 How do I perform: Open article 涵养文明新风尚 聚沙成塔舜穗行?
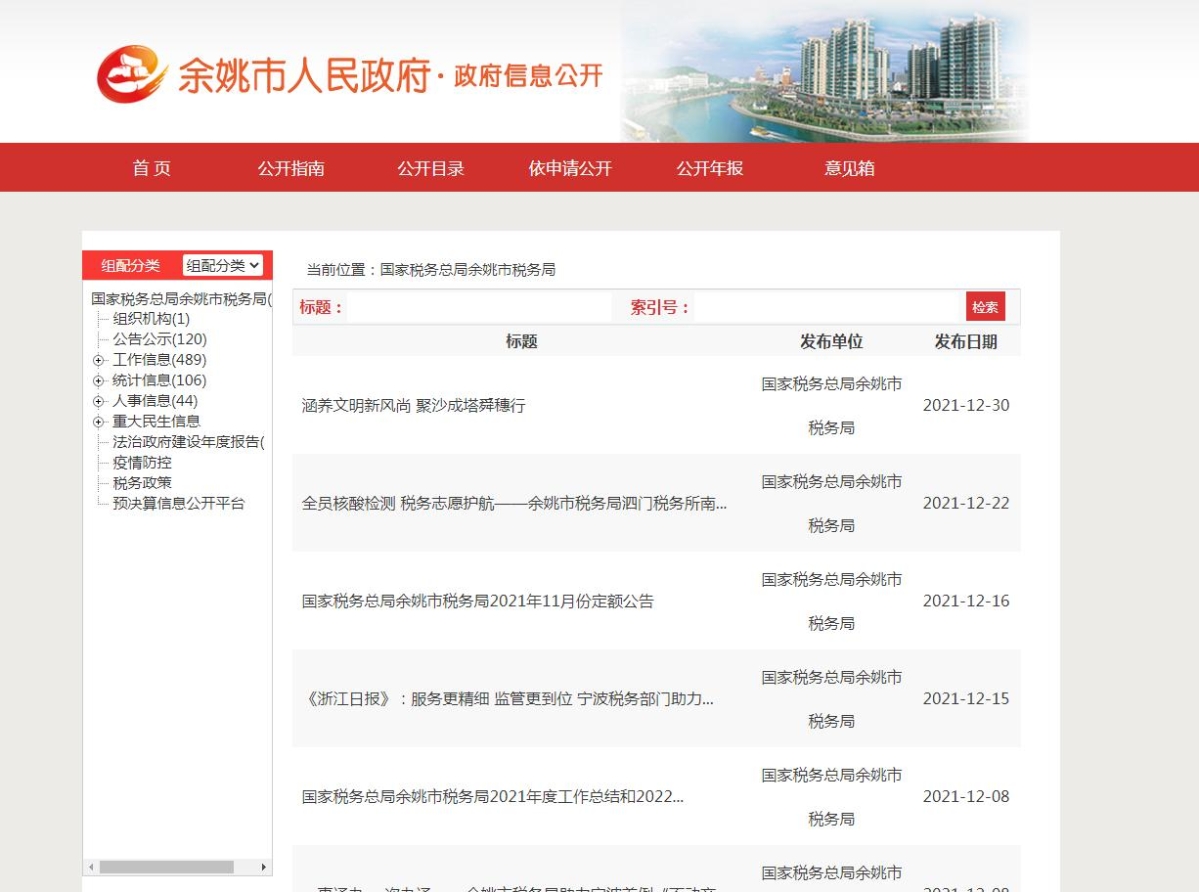413,406
